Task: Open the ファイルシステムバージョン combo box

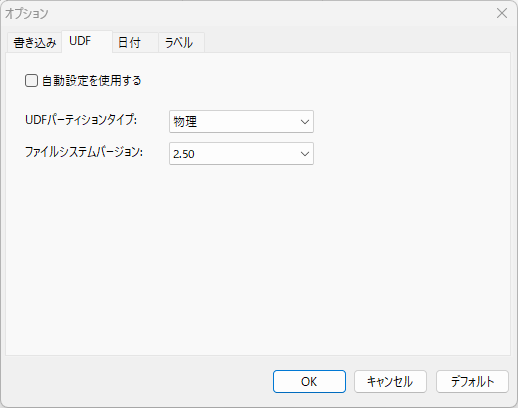Action: [x=241, y=154]
